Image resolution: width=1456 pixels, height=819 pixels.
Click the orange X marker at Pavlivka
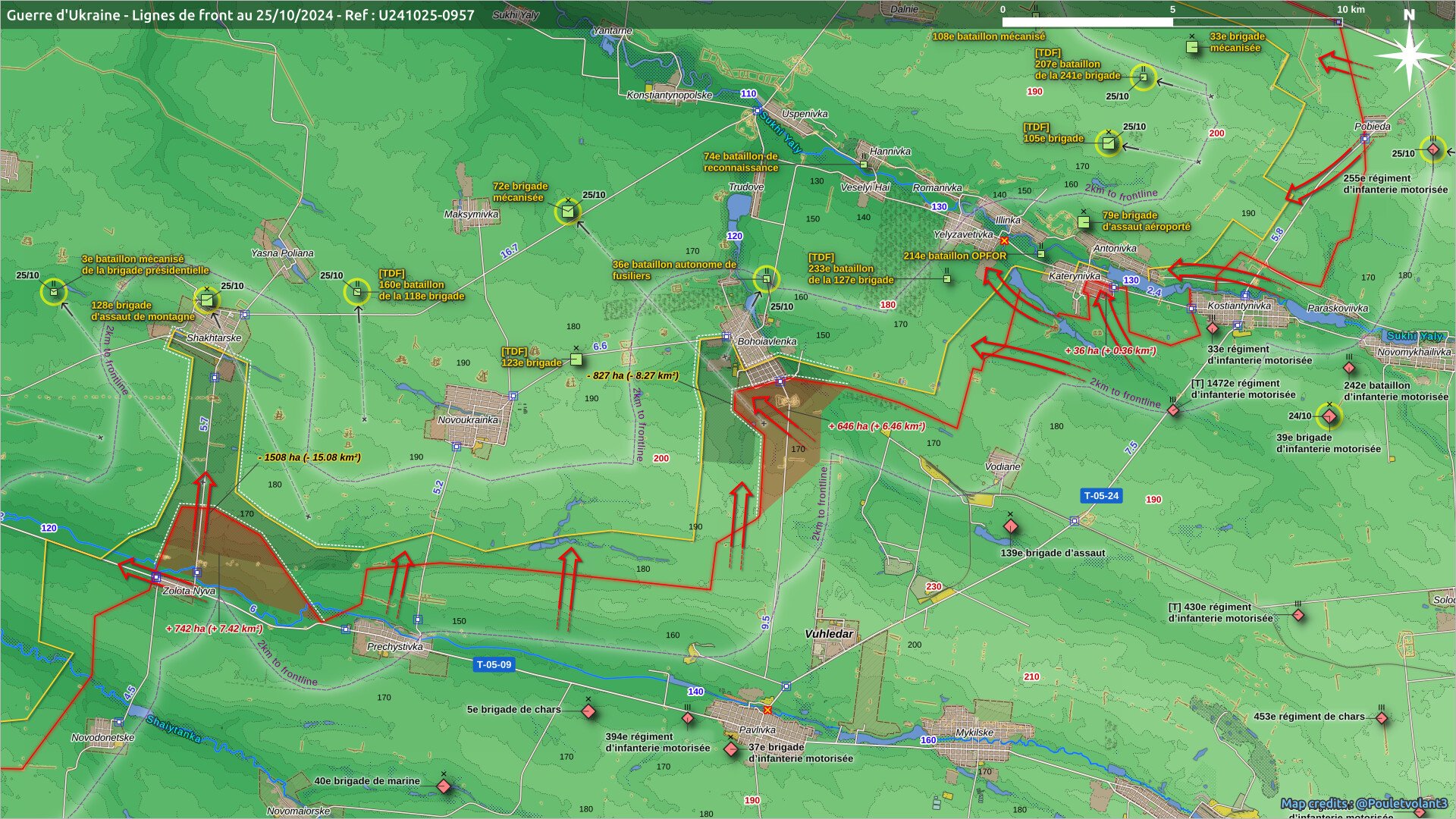[x=767, y=710]
